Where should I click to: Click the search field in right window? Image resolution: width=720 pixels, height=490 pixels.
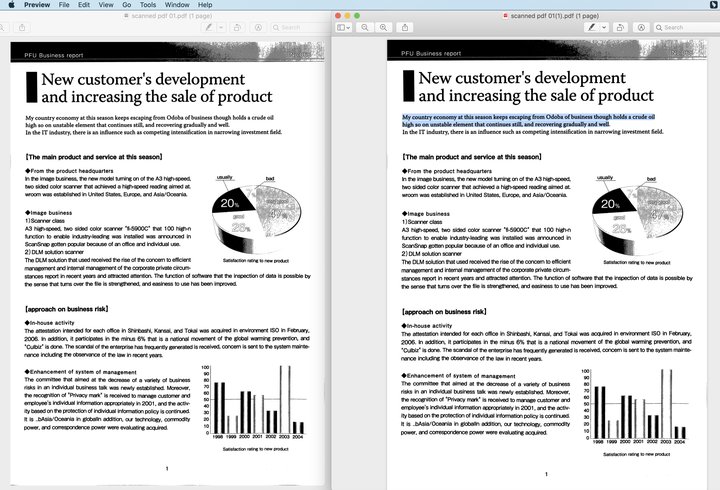click(x=686, y=28)
